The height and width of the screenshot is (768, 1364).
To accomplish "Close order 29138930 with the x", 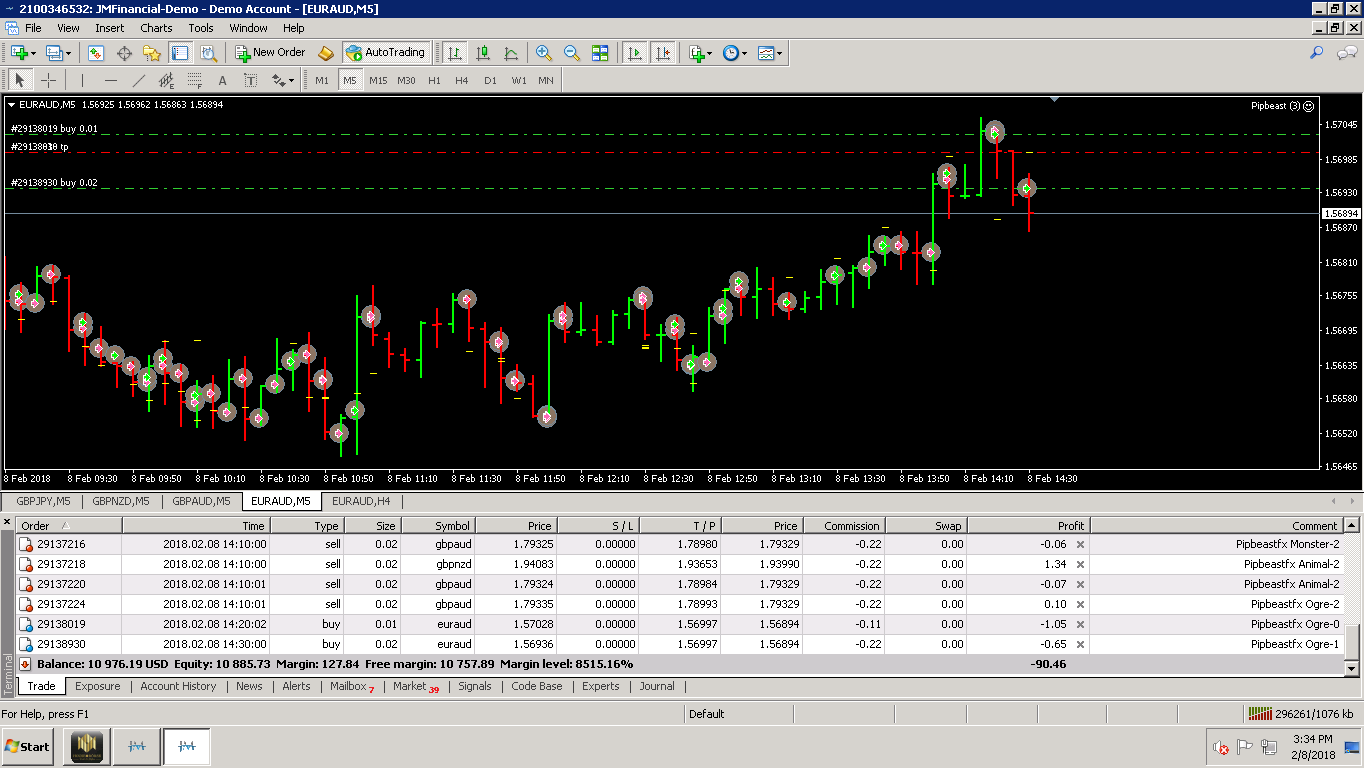I will pyautogui.click(x=1080, y=644).
